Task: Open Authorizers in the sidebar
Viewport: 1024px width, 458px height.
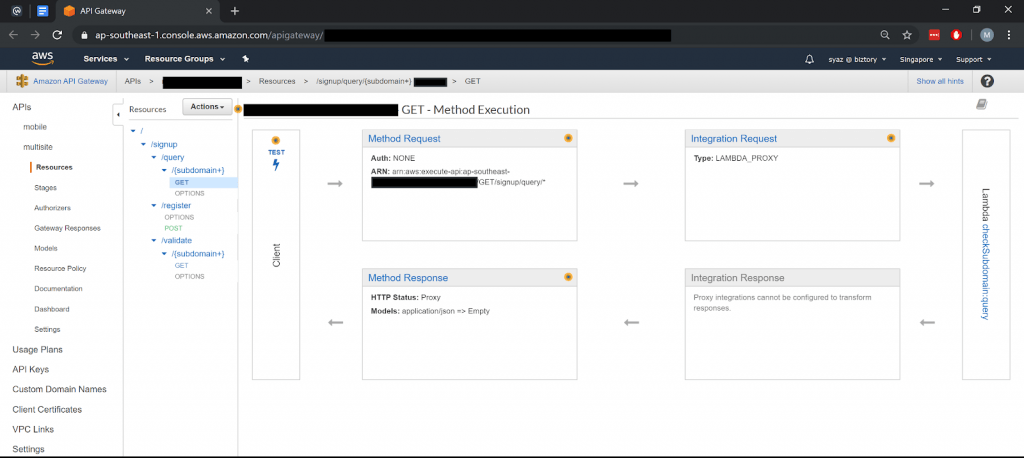Action: click(52, 208)
